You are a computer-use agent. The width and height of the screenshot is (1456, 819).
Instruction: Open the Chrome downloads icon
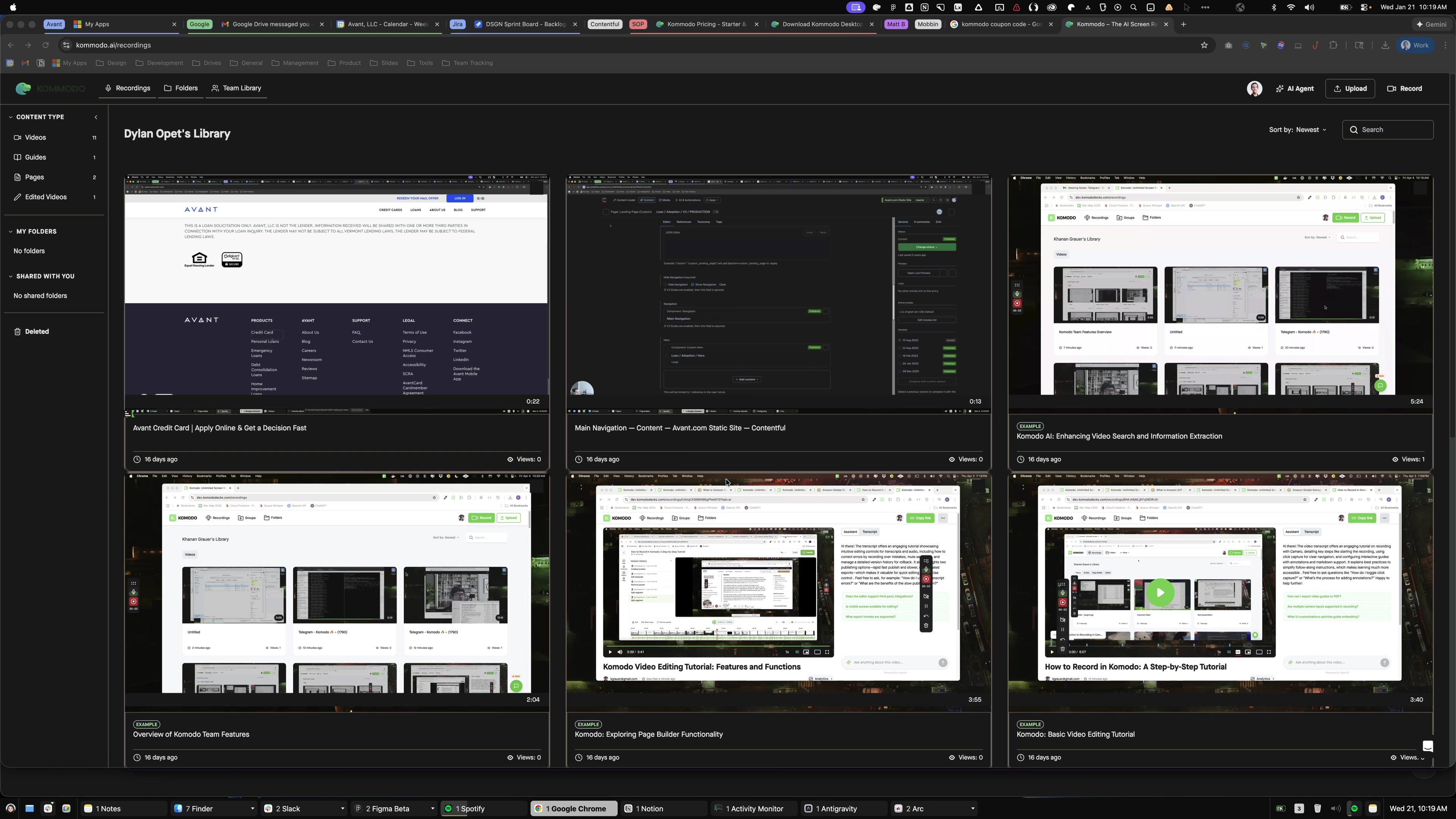pyautogui.click(x=1385, y=45)
